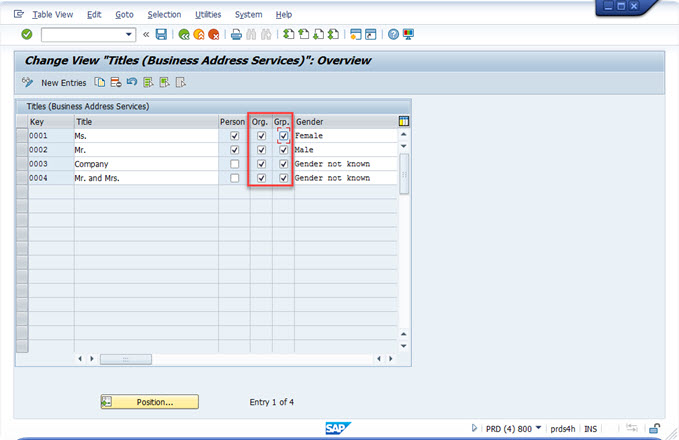Open the session menu icon left of Table View
Image resolution: width=679 pixels, height=440 pixels.
click(18, 14)
